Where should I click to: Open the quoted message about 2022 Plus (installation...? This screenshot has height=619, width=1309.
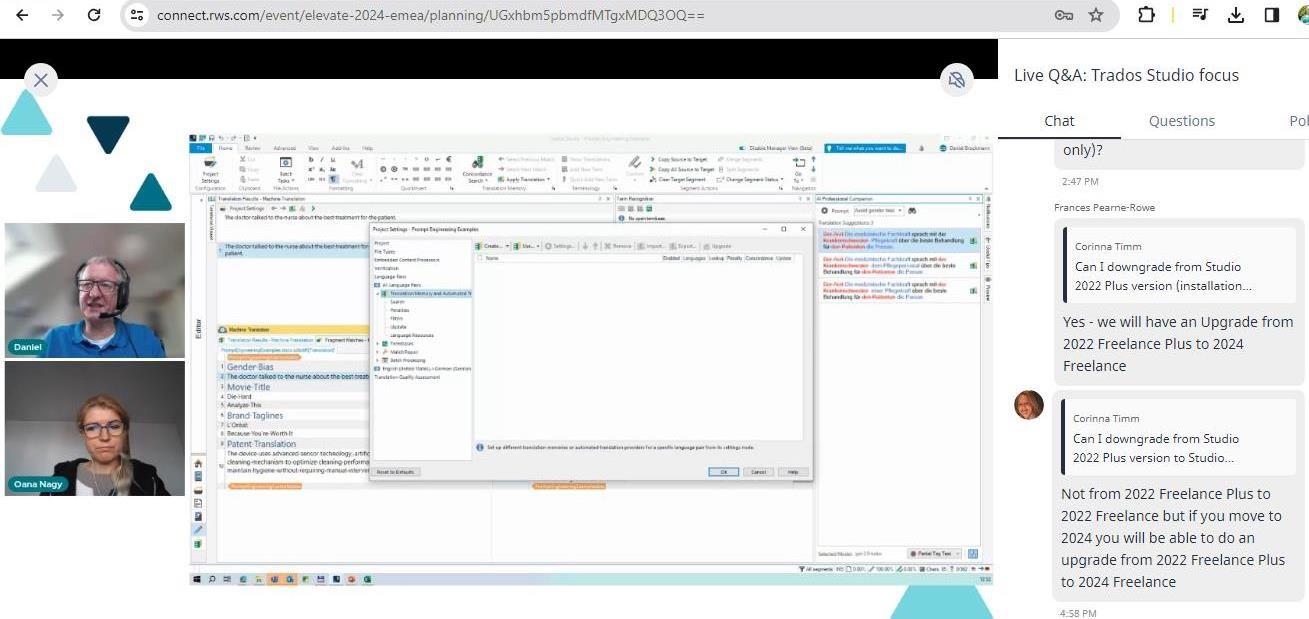pyautogui.click(x=1180, y=266)
